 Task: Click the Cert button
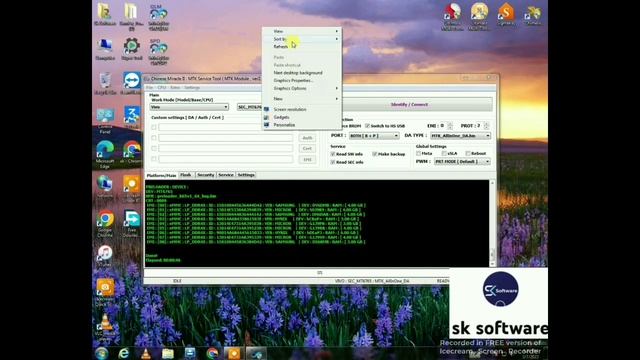tap(307, 149)
